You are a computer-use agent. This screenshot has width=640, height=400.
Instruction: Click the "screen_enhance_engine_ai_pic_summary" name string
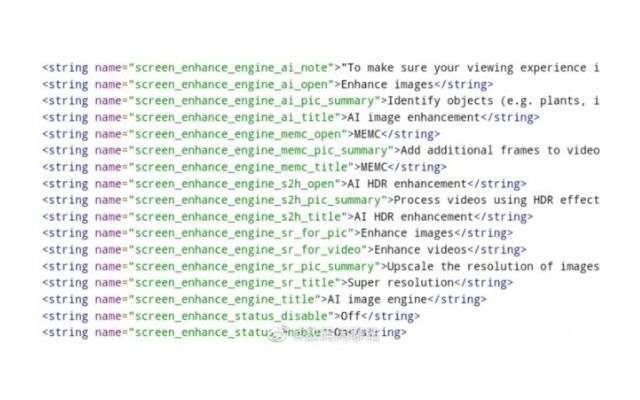point(255,101)
